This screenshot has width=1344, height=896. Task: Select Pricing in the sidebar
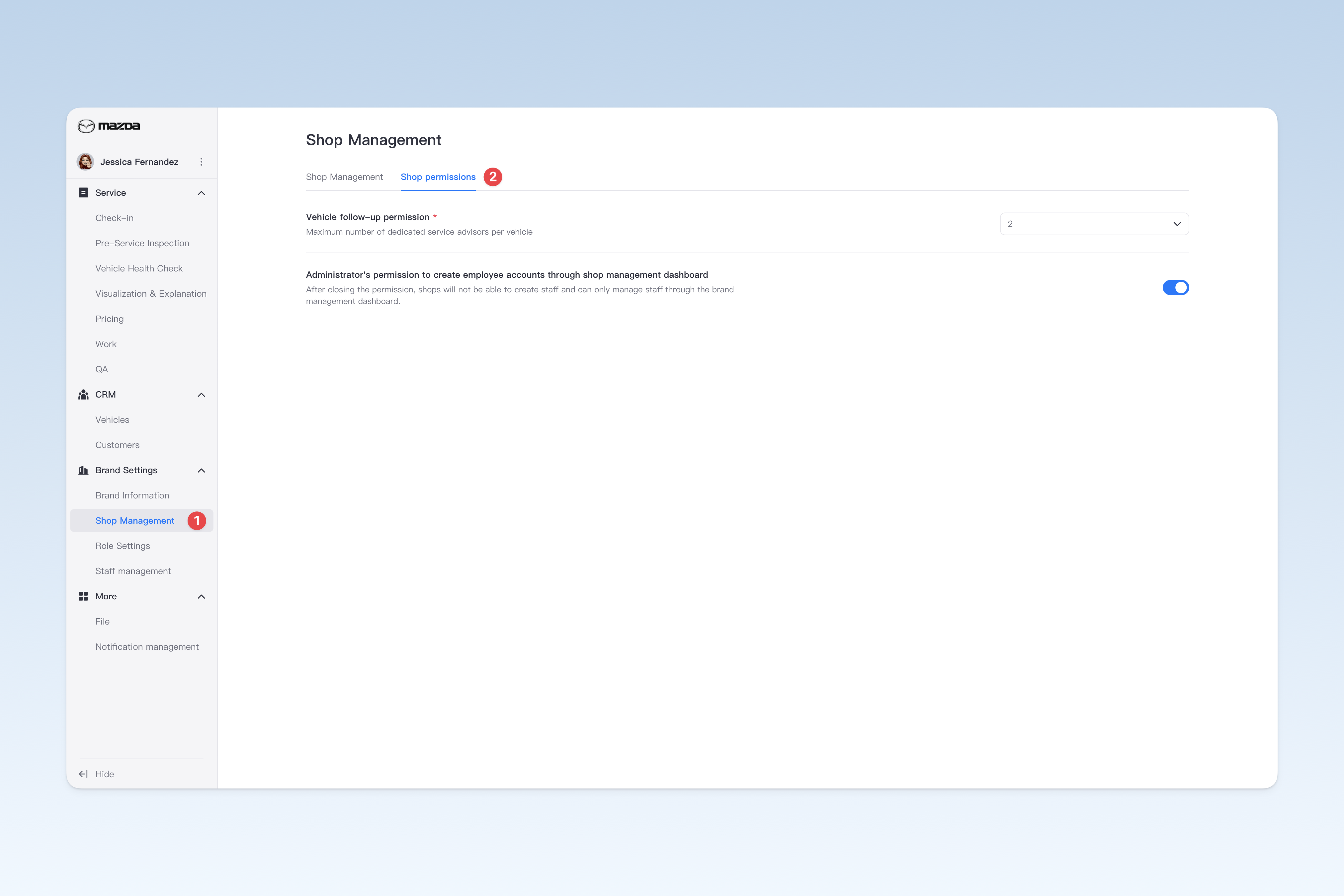(109, 319)
